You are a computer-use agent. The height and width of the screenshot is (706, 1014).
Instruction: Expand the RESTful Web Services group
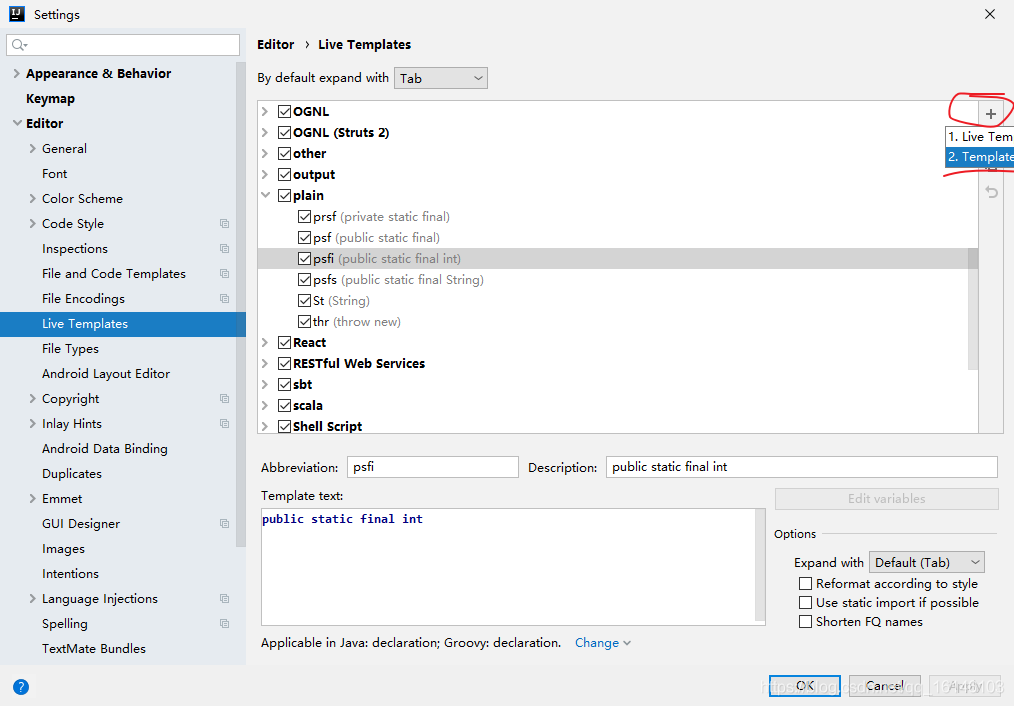[x=264, y=363]
